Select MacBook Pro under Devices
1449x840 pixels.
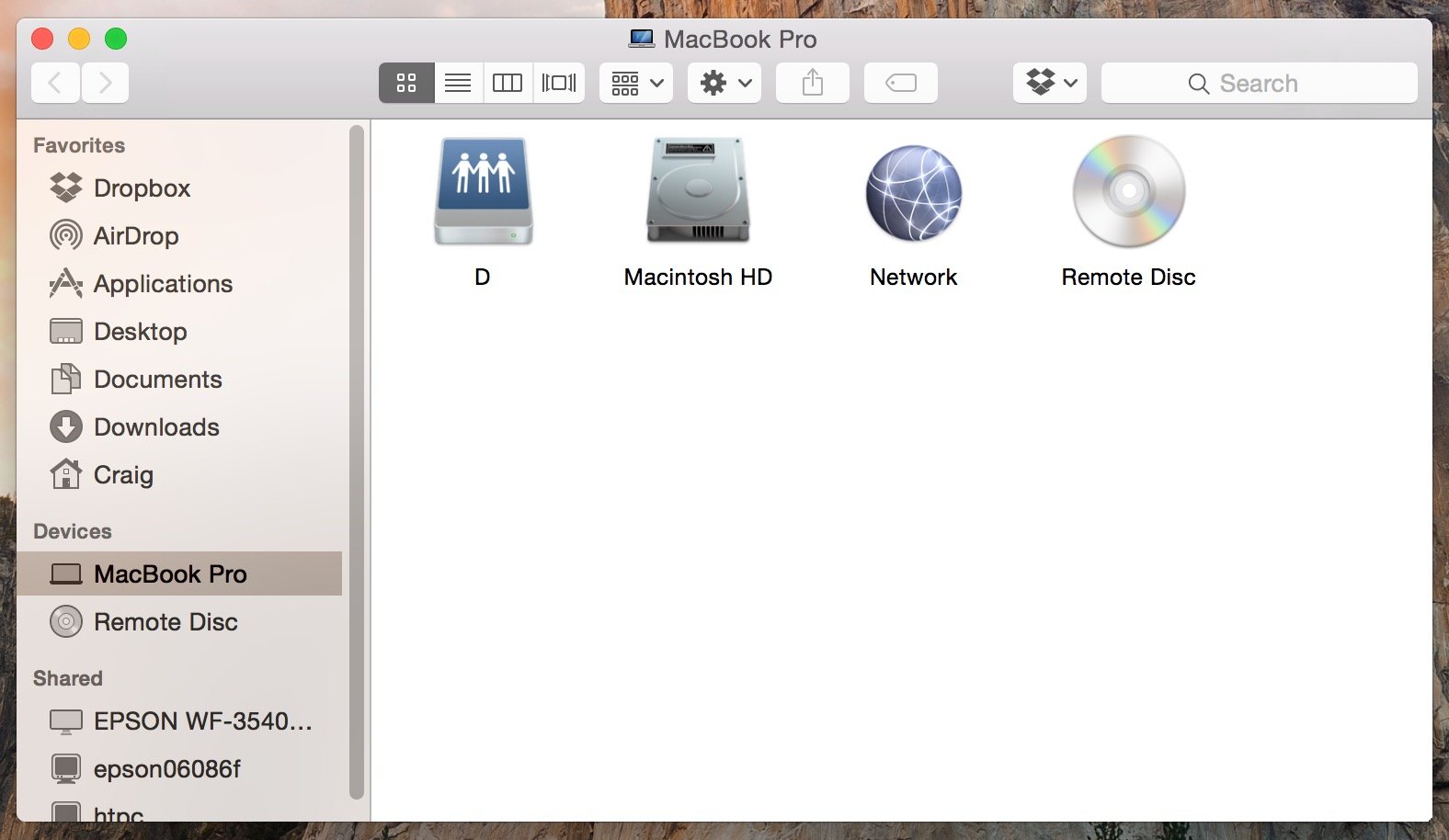click(x=179, y=573)
